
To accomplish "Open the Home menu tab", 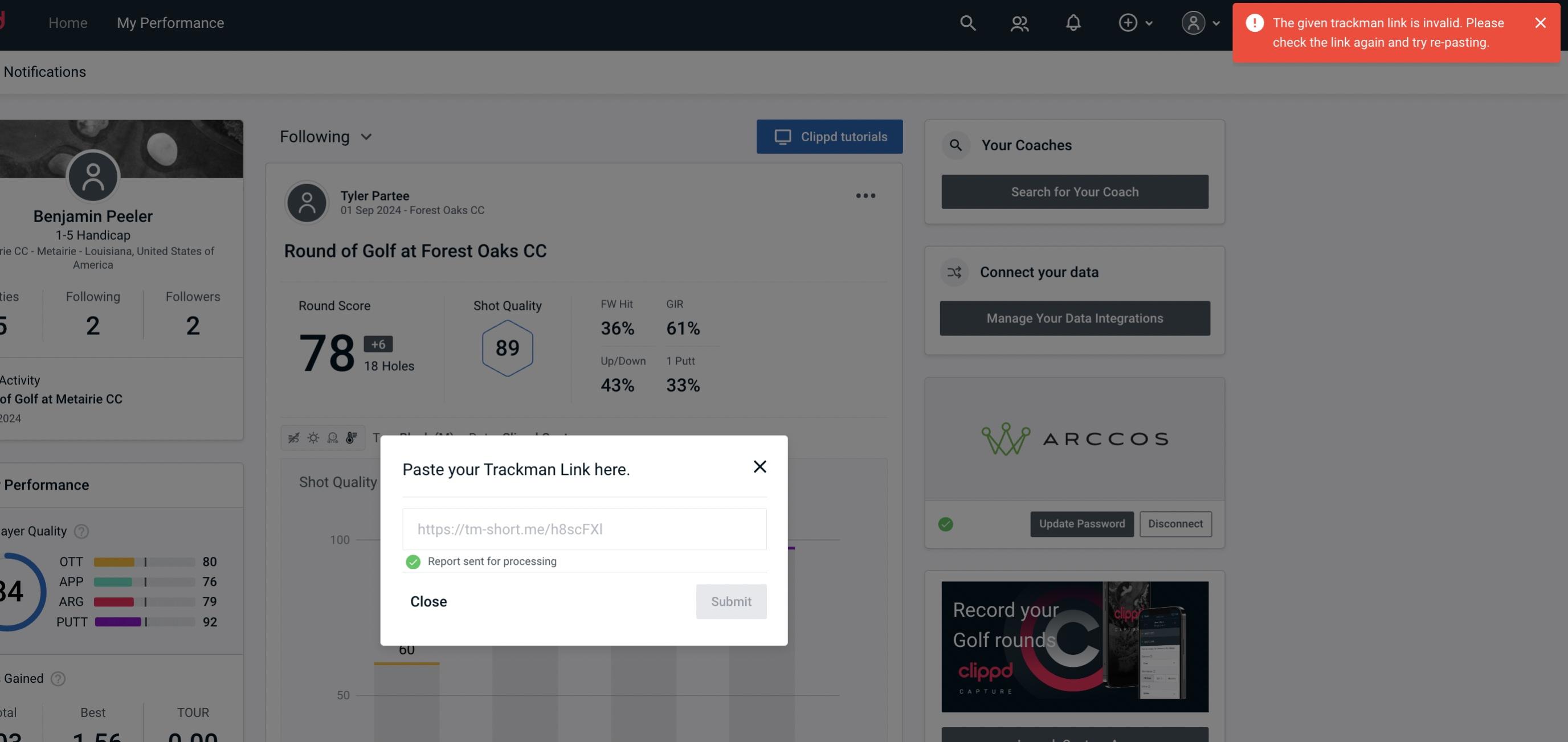I will [68, 22].
